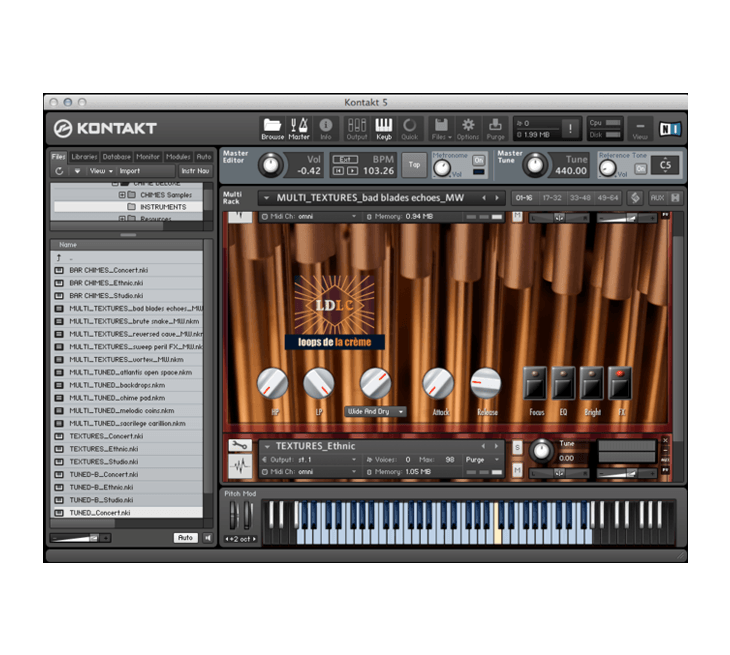Click the Master Tune knob
This screenshot has width=730, height=655.
[535, 165]
